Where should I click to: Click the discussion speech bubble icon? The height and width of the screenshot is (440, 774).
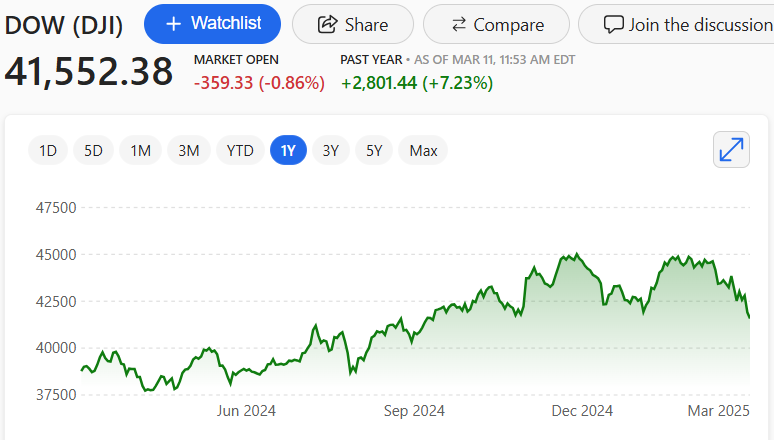pyautogui.click(x=613, y=24)
